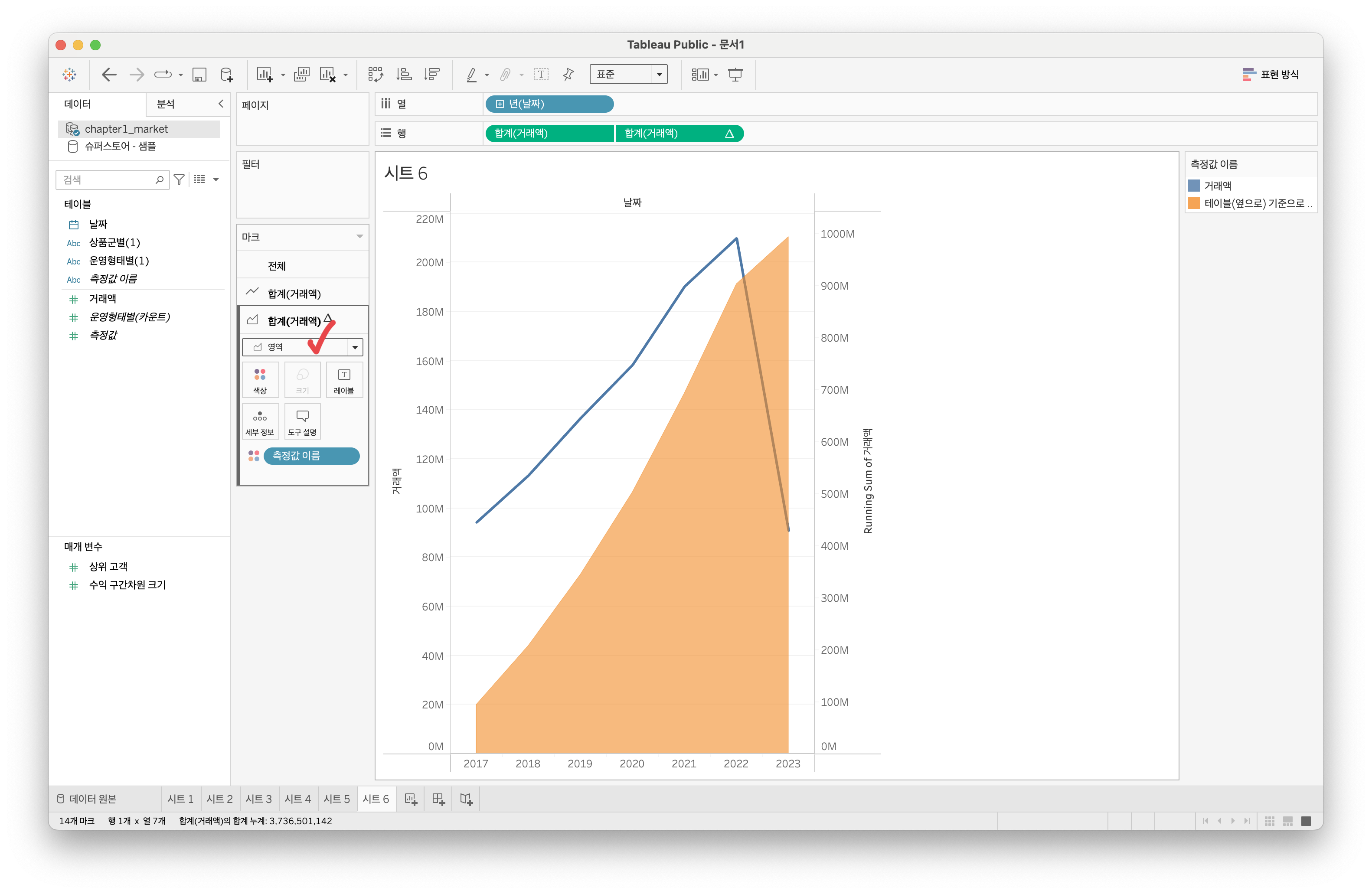The image size is (1372, 894).
Task: Click the new dashboard icon in tab bar
Action: pos(438,799)
